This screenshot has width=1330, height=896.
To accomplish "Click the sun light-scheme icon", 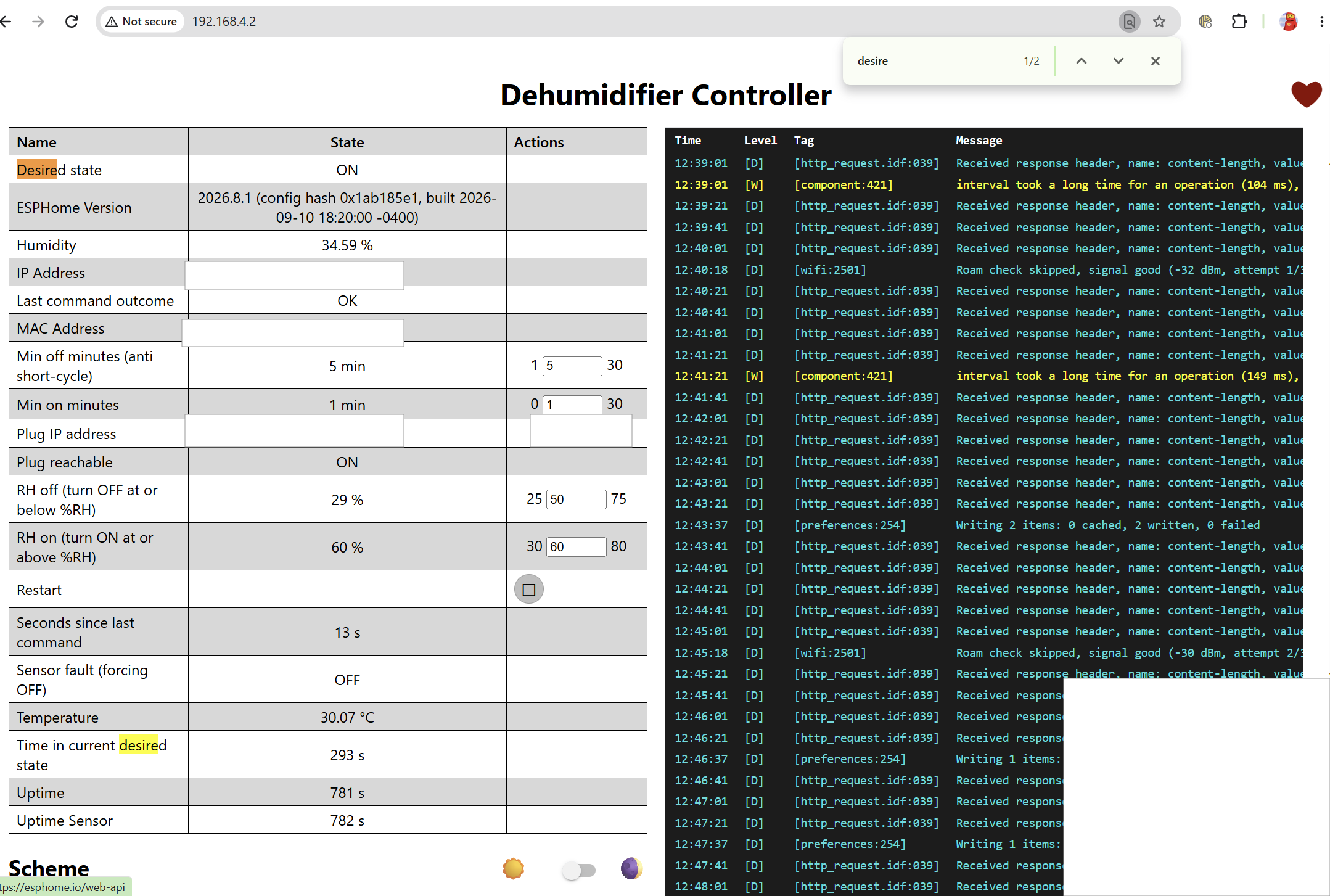I will tap(513, 868).
